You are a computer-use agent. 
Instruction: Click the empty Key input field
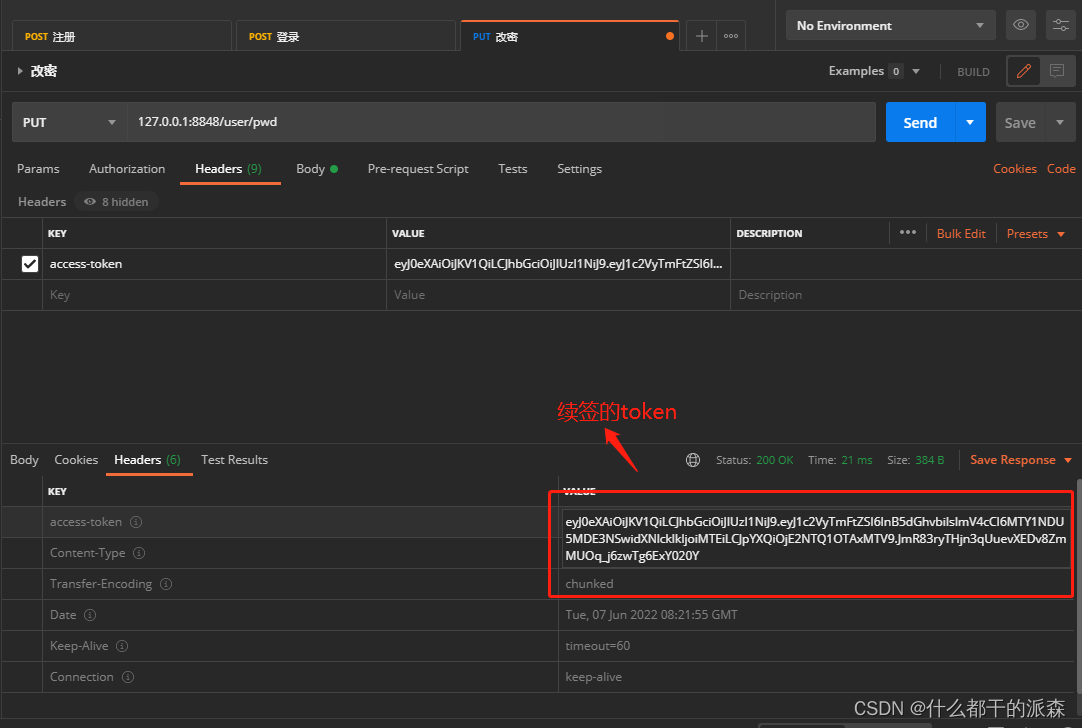214,295
